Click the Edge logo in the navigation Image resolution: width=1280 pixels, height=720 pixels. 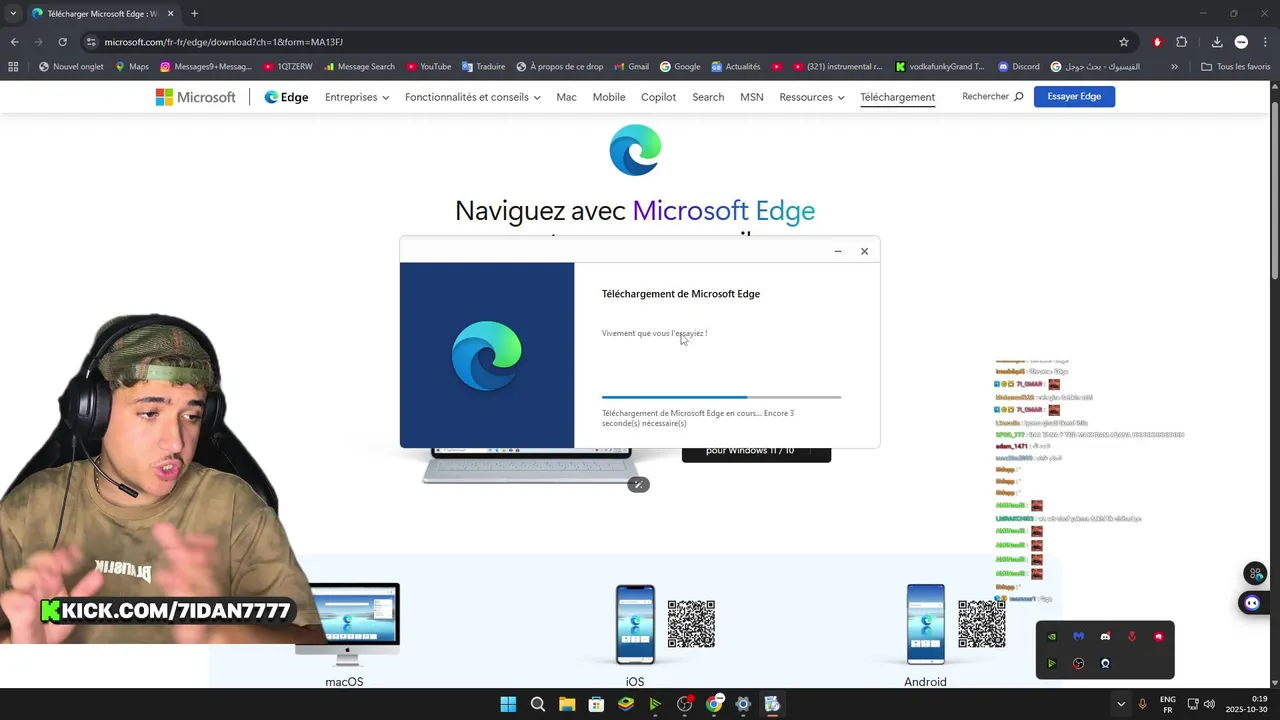click(x=286, y=97)
